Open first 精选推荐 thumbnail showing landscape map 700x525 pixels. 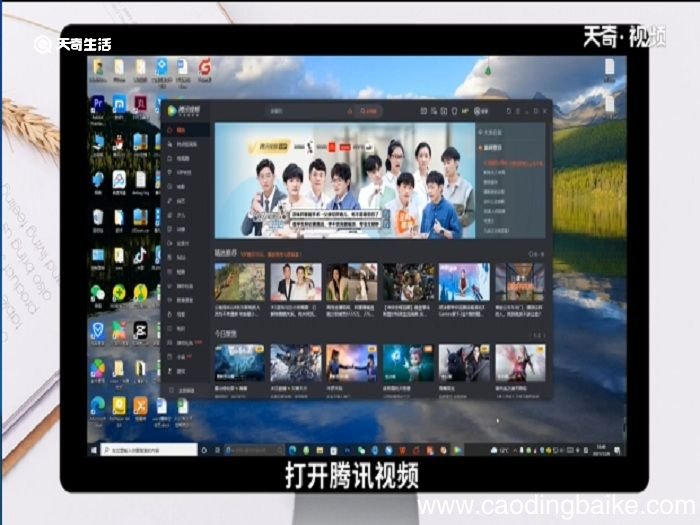coord(240,281)
